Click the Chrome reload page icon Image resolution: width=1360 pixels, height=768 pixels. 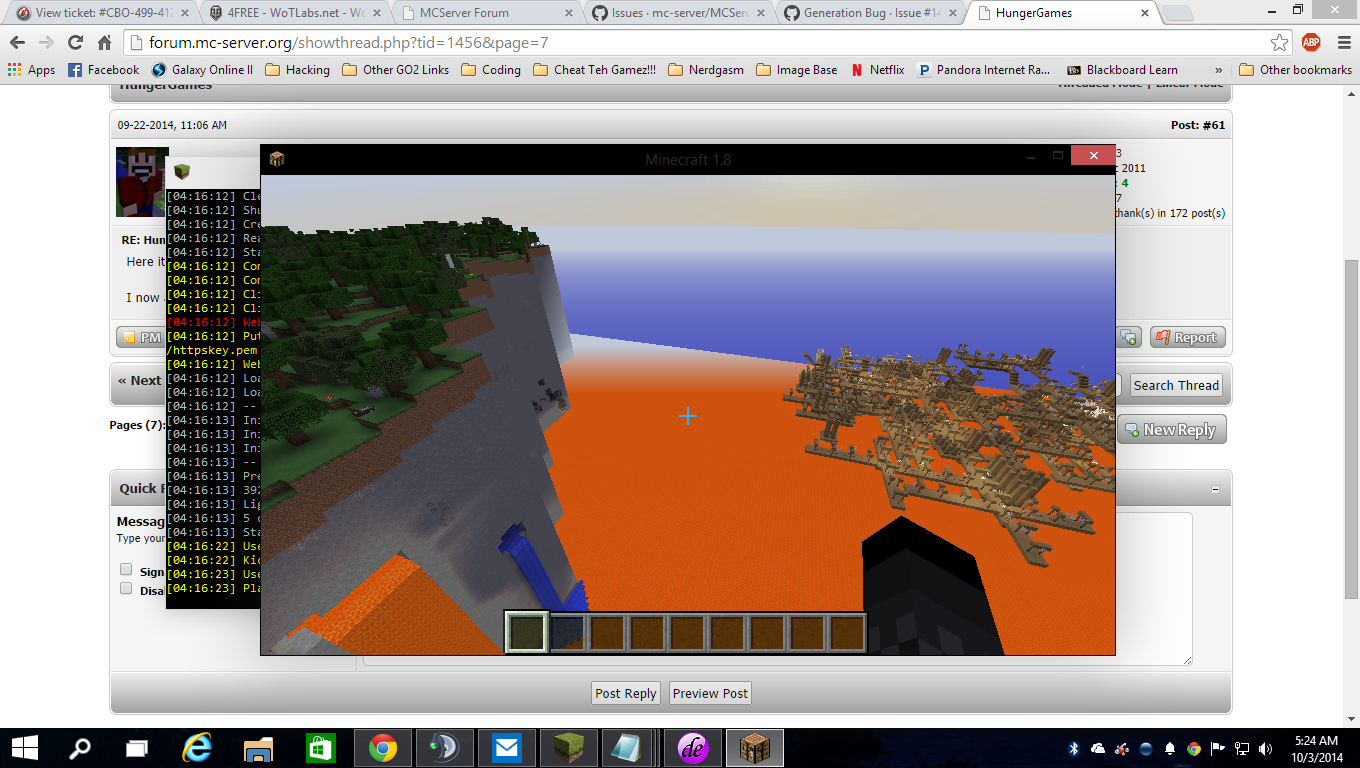[75, 43]
